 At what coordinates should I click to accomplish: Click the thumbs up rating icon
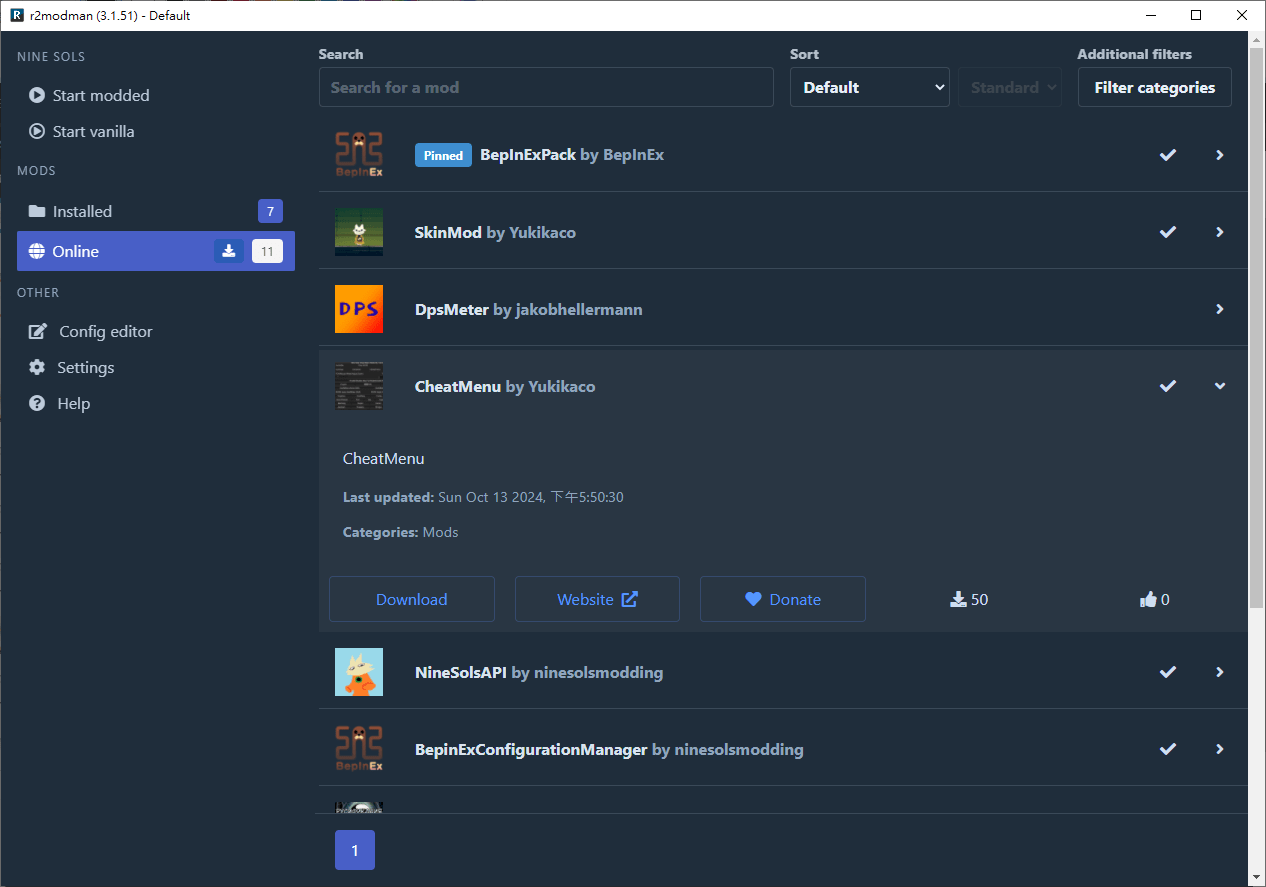click(1147, 600)
